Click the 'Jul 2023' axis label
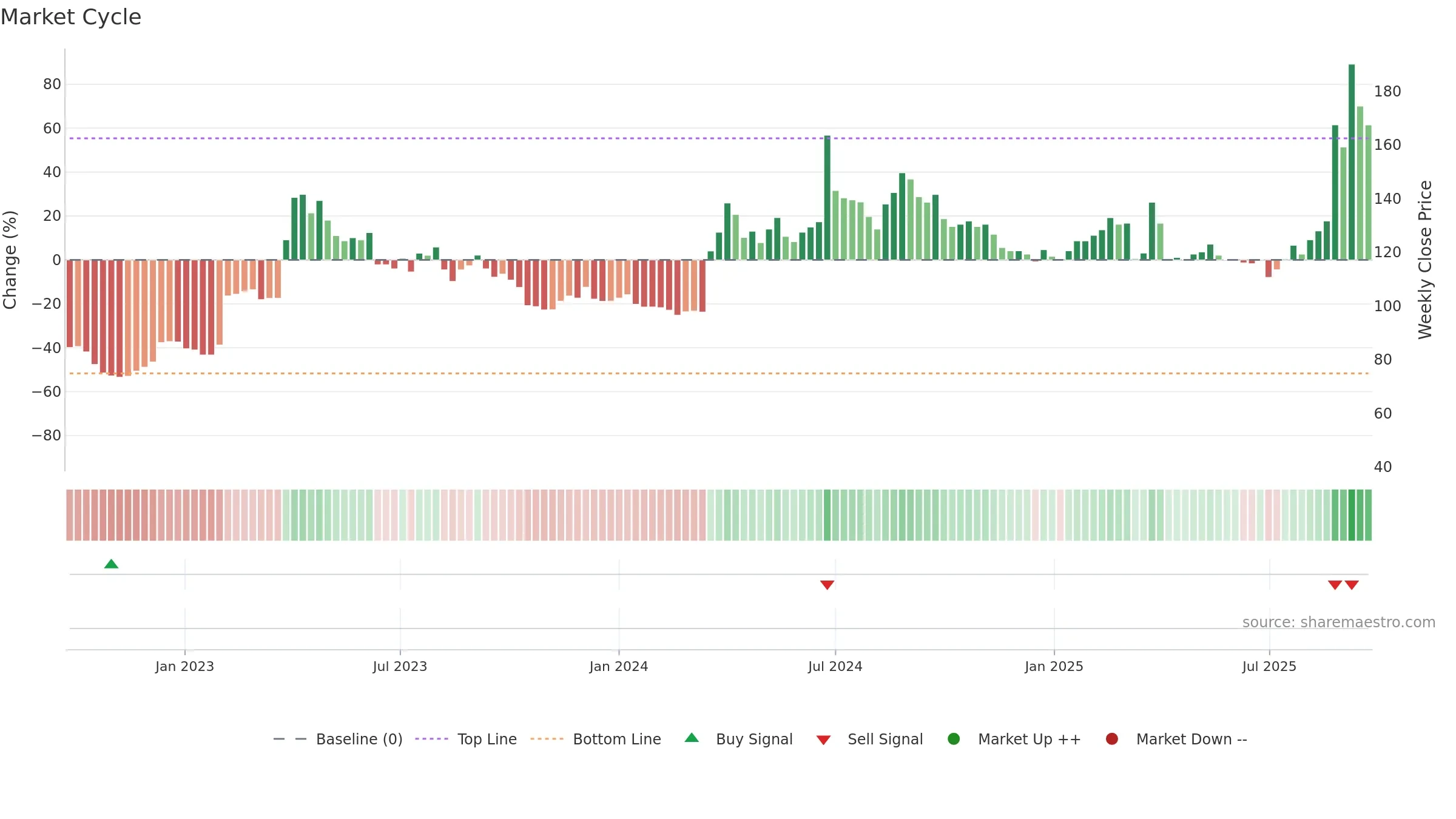The height and width of the screenshot is (819, 1456). click(x=400, y=666)
